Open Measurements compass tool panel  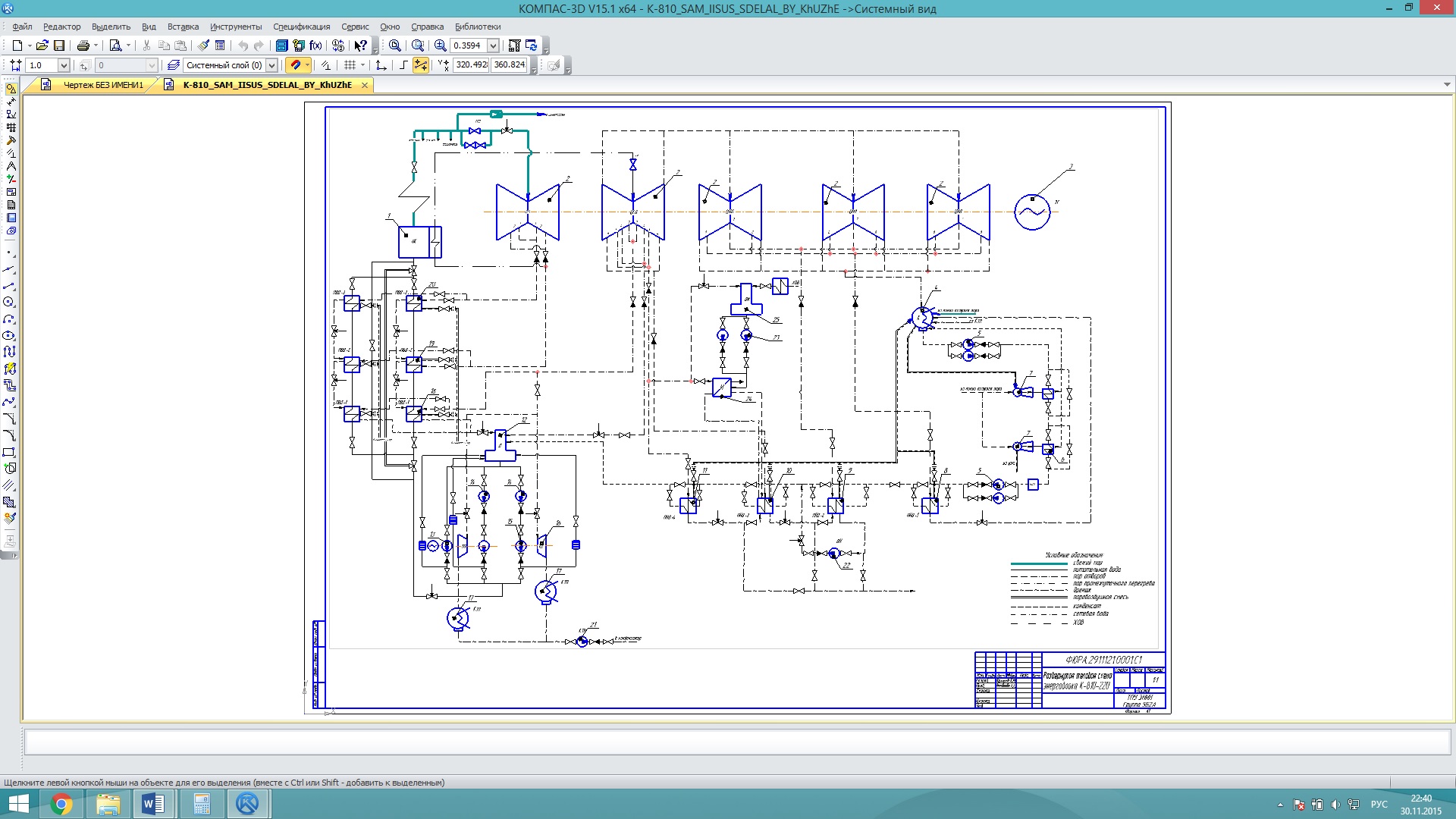tap(11, 166)
